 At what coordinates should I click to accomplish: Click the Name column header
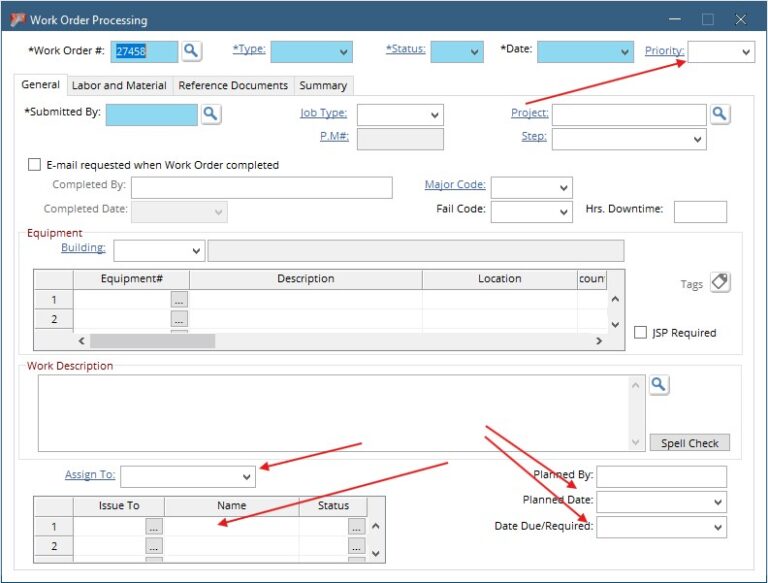232,506
